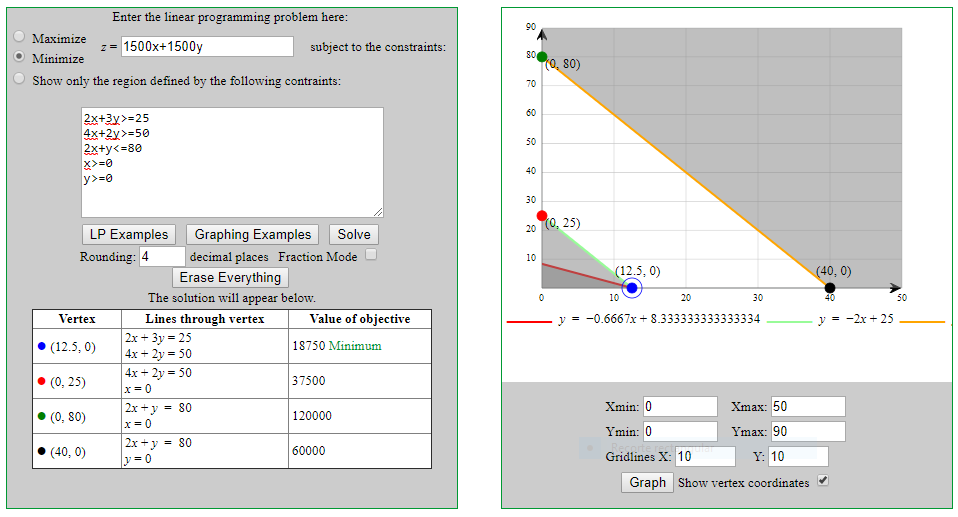Click the objective function z input field
The height and width of the screenshot is (517, 958).
pyautogui.click(x=207, y=47)
